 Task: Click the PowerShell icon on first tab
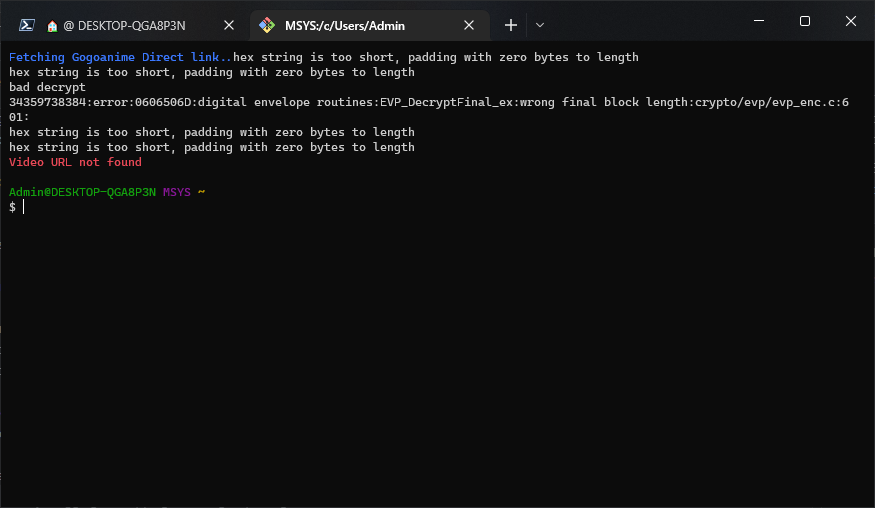tap(27, 25)
